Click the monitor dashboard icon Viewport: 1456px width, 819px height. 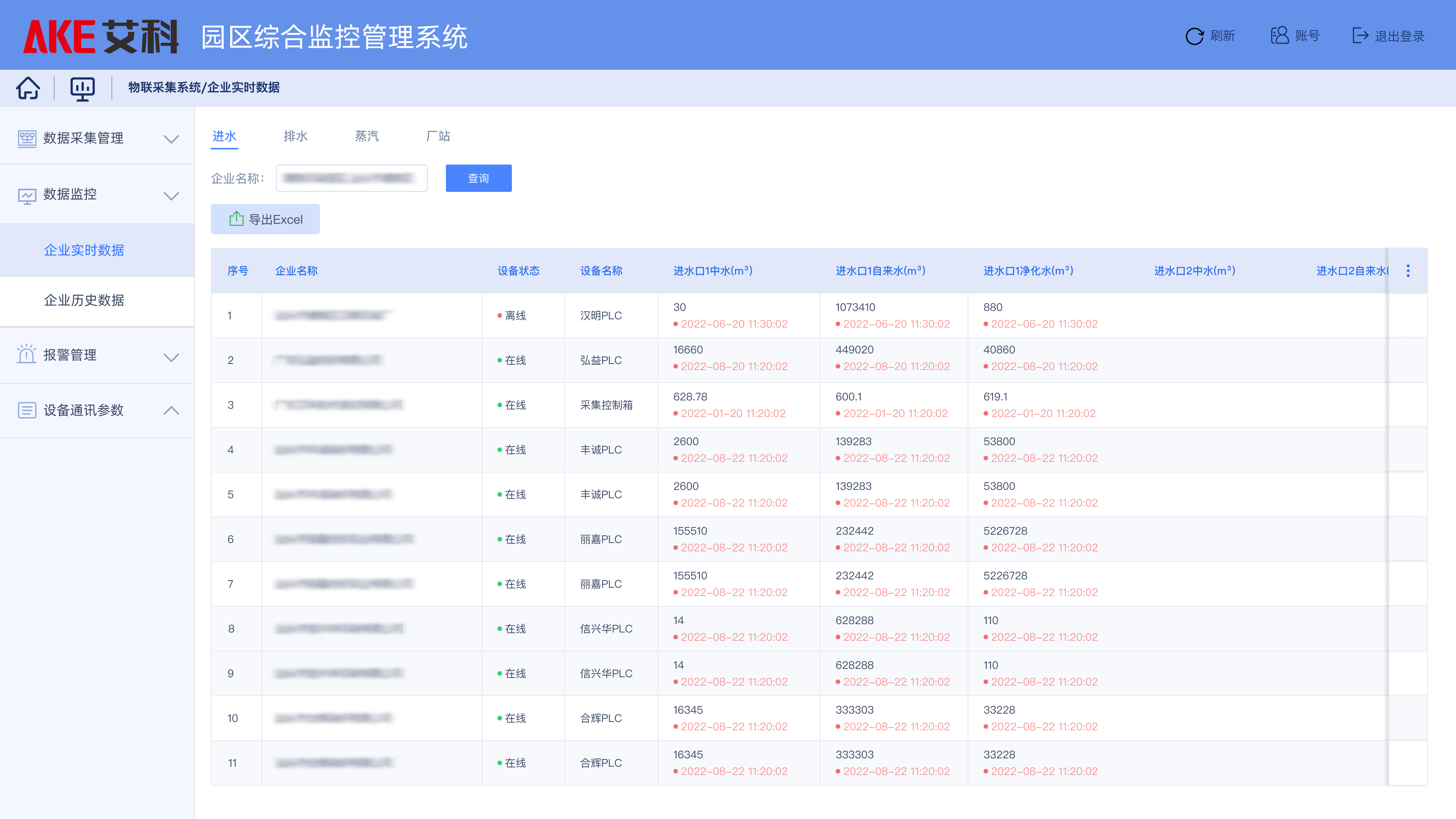(x=82, y=88)
